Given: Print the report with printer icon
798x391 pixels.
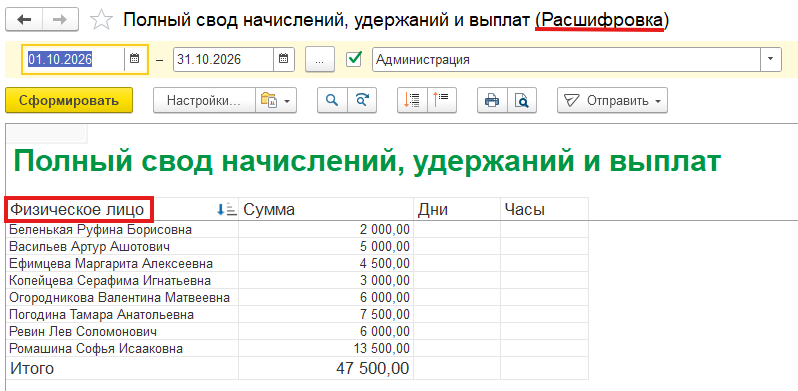Looking at the screenshot, I should [x=492, y=100].
